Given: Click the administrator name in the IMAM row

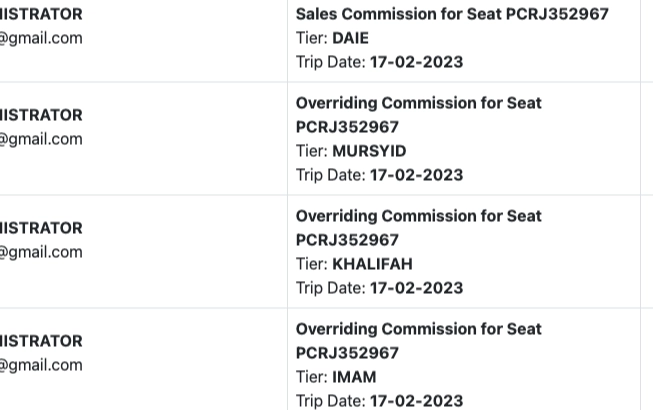Looking at the screenshot, I should 41,341.
